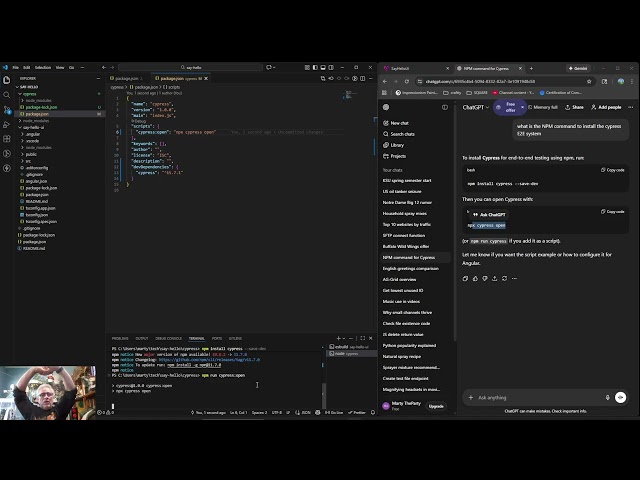Open Run and Debug view in activity bar

(x=7, y=124)
